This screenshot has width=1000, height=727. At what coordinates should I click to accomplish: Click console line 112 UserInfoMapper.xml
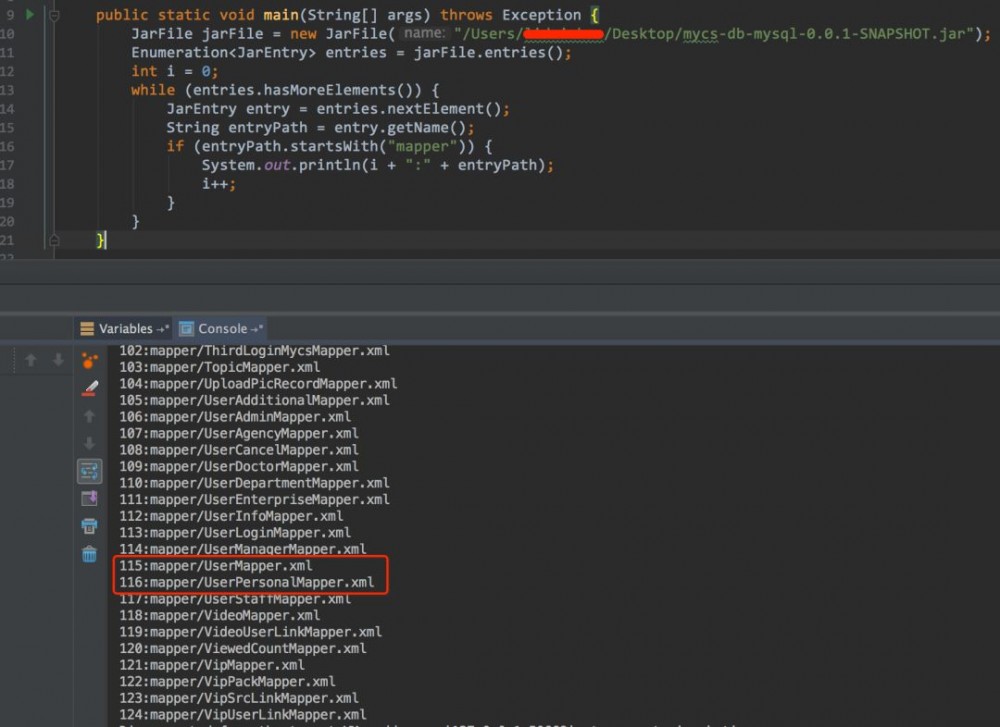click(231, 517)
